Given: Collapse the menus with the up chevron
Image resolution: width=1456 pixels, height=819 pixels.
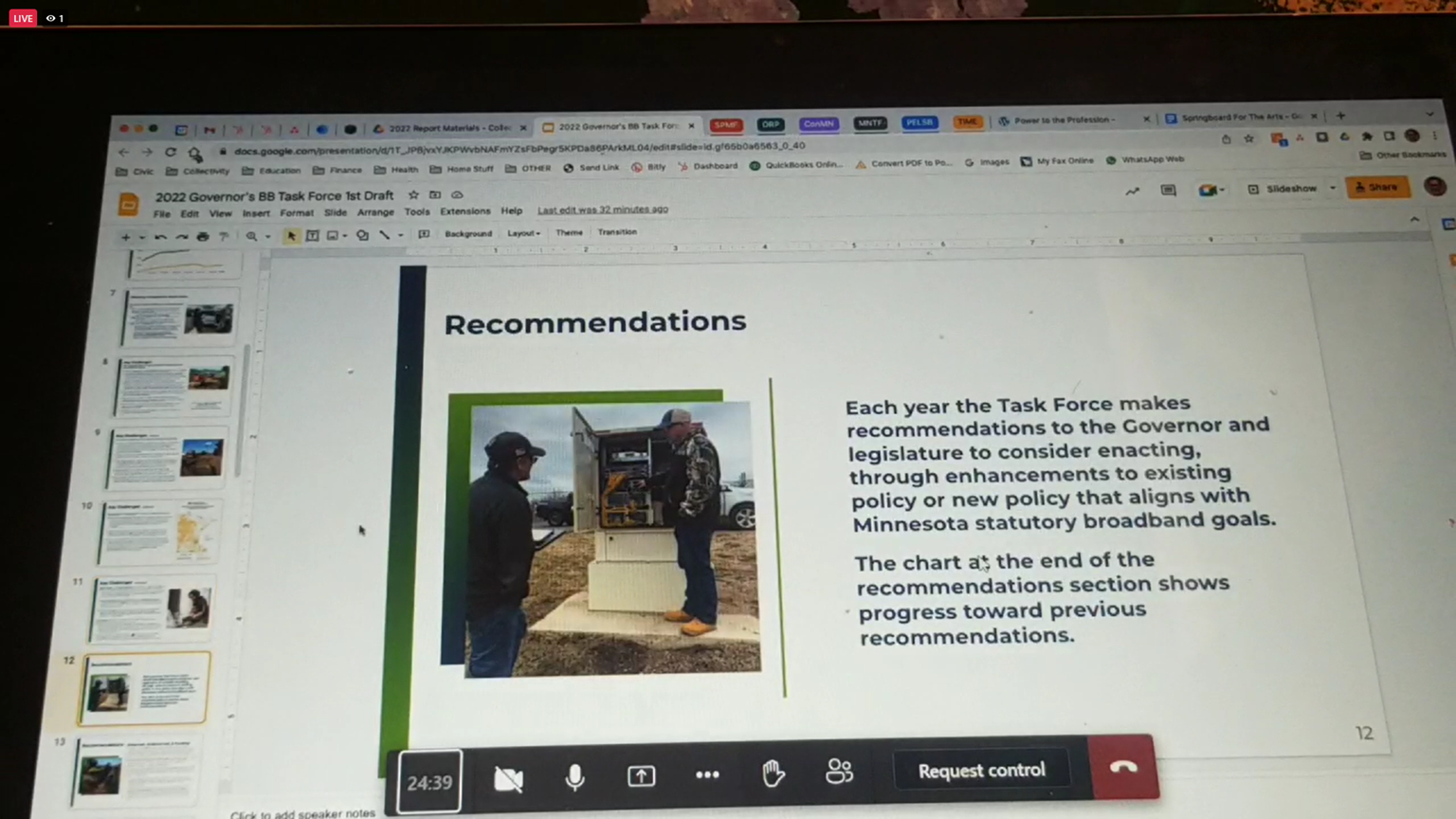Looking at the screenshot, I should (1414, 220).
